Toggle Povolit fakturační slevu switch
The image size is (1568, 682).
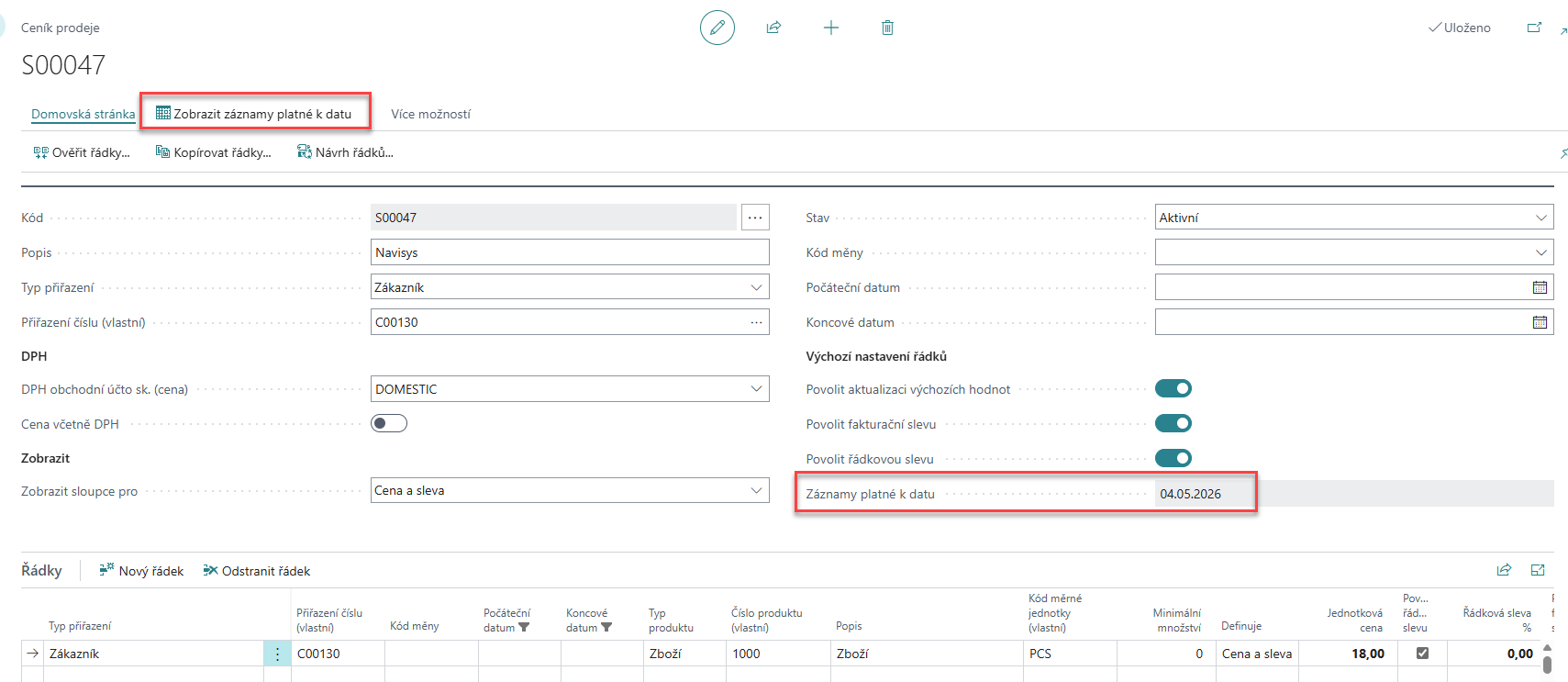pos(1173,423)
